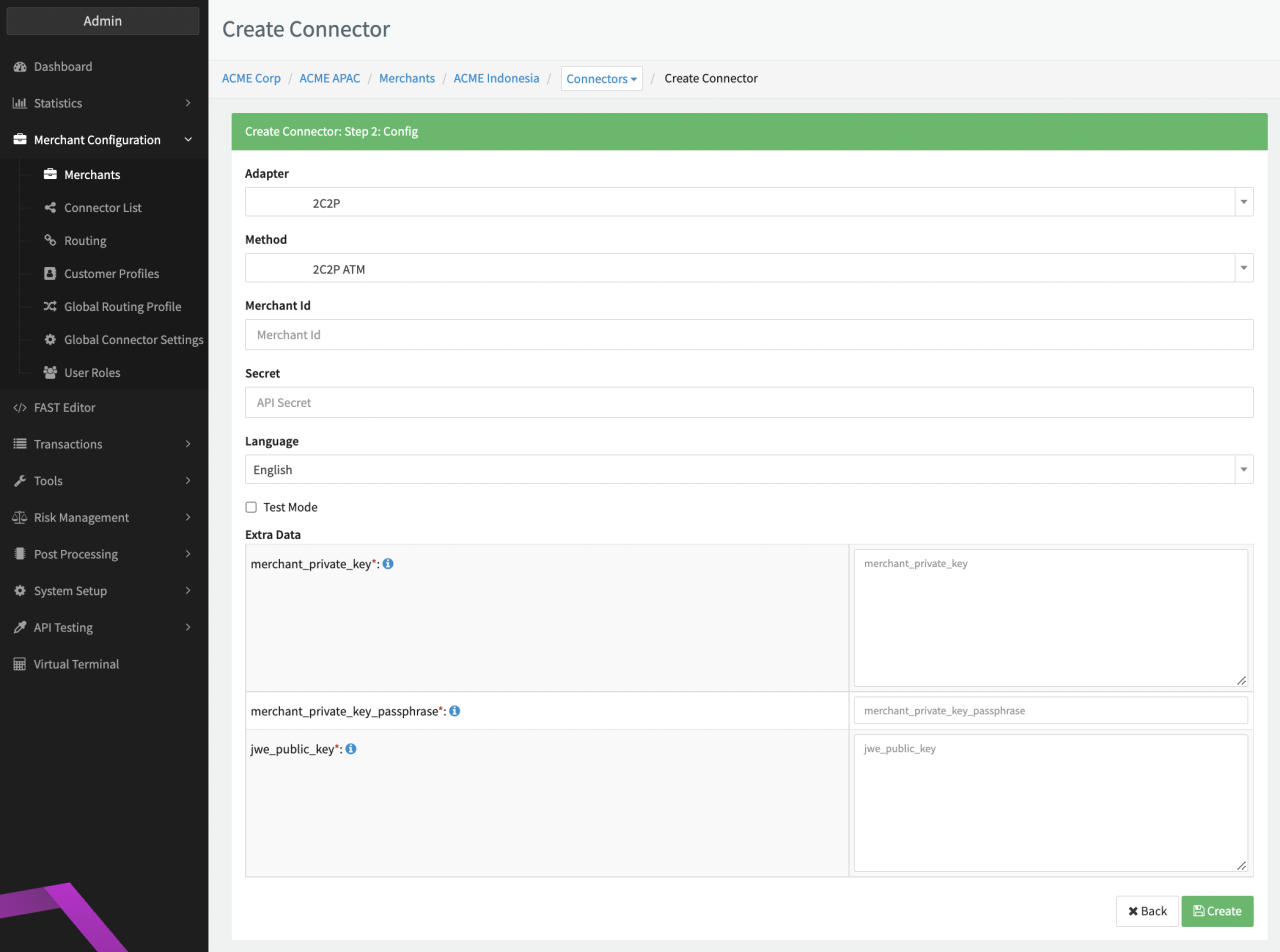Click into the Merchant Id input field
Image resolution: width=1280 pixels, height=952 pixels.
[748, 335]
